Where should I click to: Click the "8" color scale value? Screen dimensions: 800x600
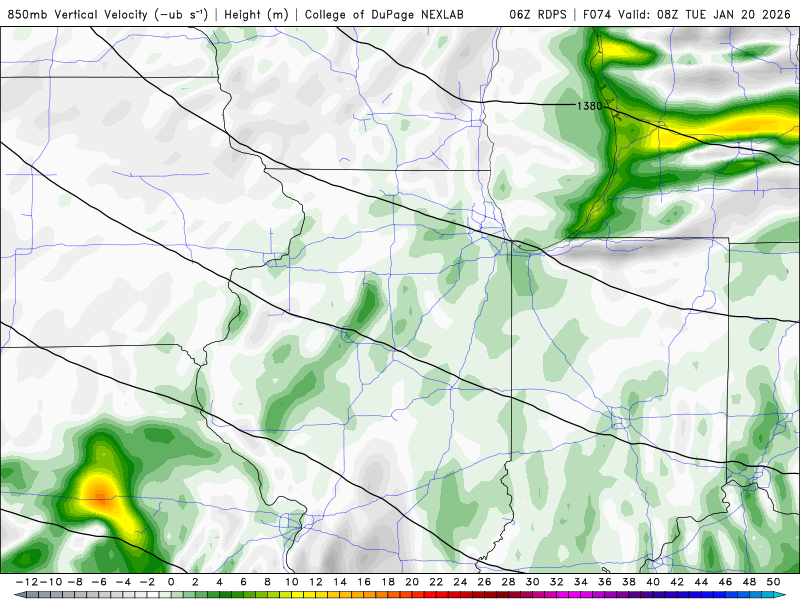267,582
